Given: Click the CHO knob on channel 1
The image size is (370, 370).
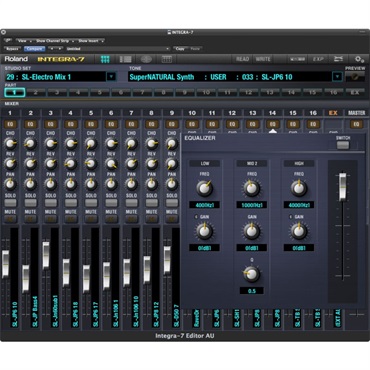Looking at the screenshot, I should coord(10,144).
